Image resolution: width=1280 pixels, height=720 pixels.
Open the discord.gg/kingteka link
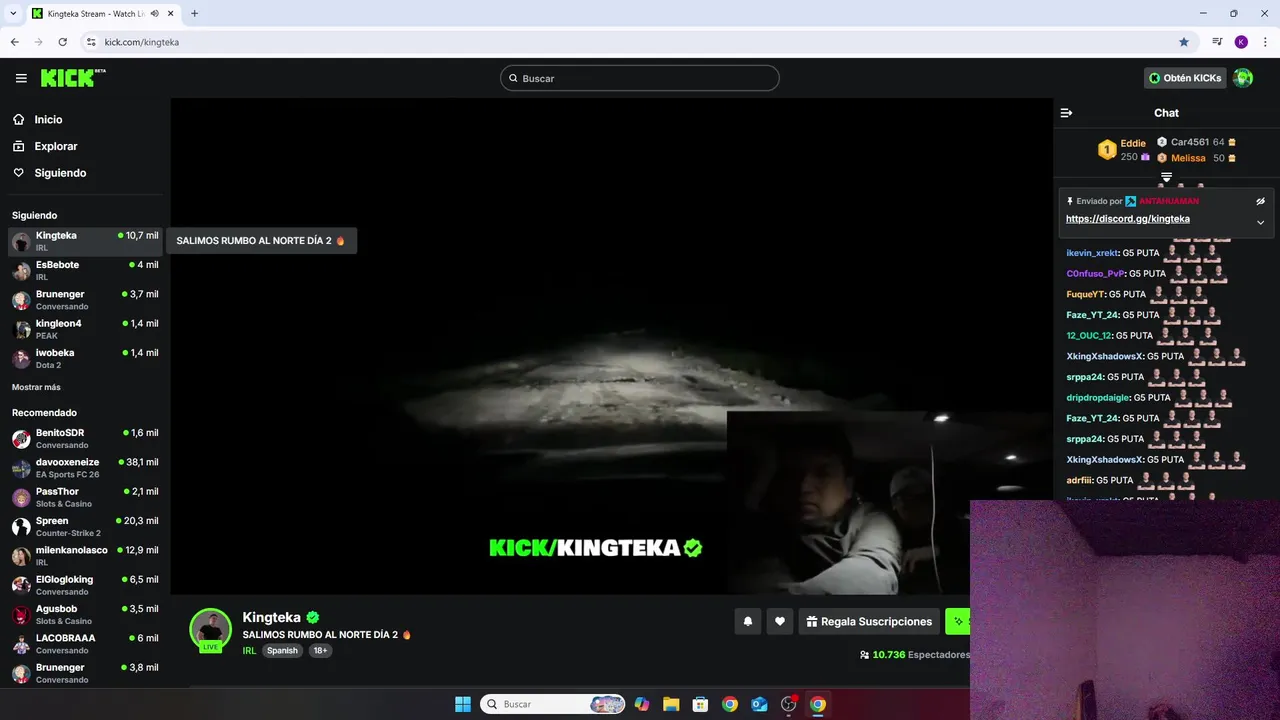(x=1128, y=219)
